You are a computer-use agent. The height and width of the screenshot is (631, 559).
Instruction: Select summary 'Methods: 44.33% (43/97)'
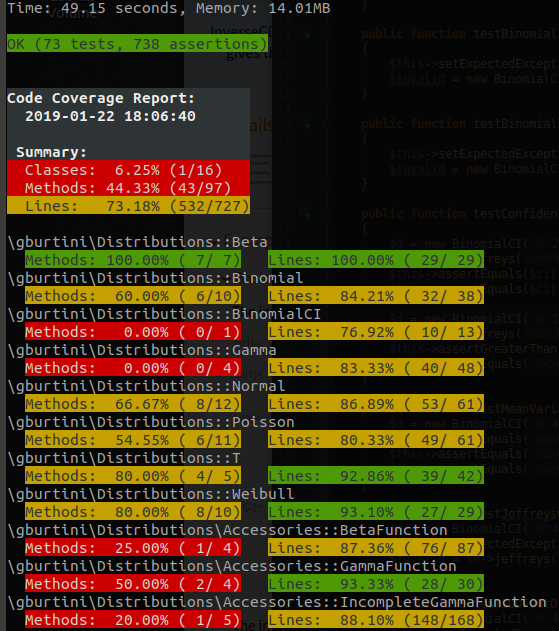click(128, 188)
